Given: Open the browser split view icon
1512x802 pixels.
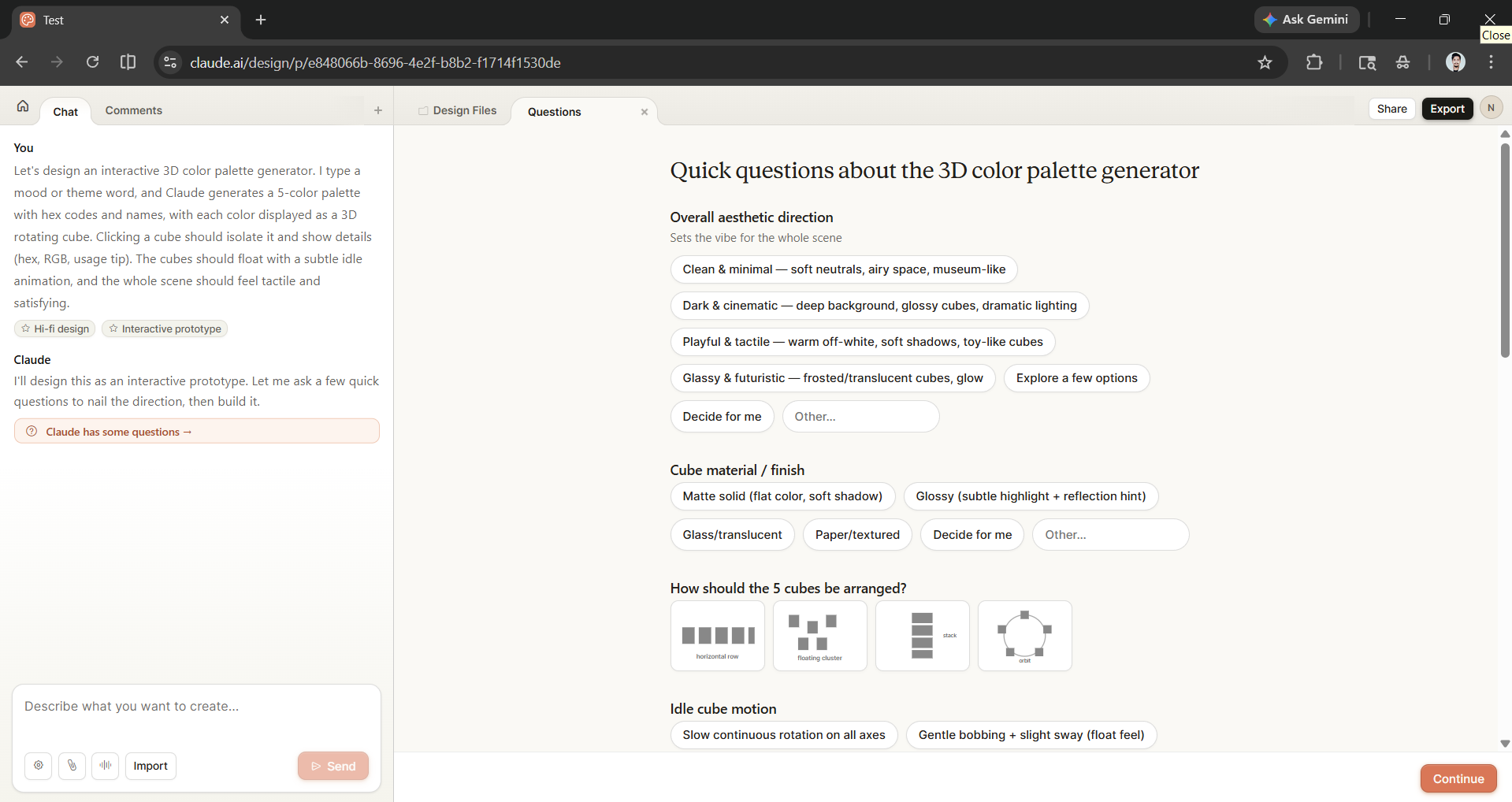Looking at the screenshot, I should 128,62.
